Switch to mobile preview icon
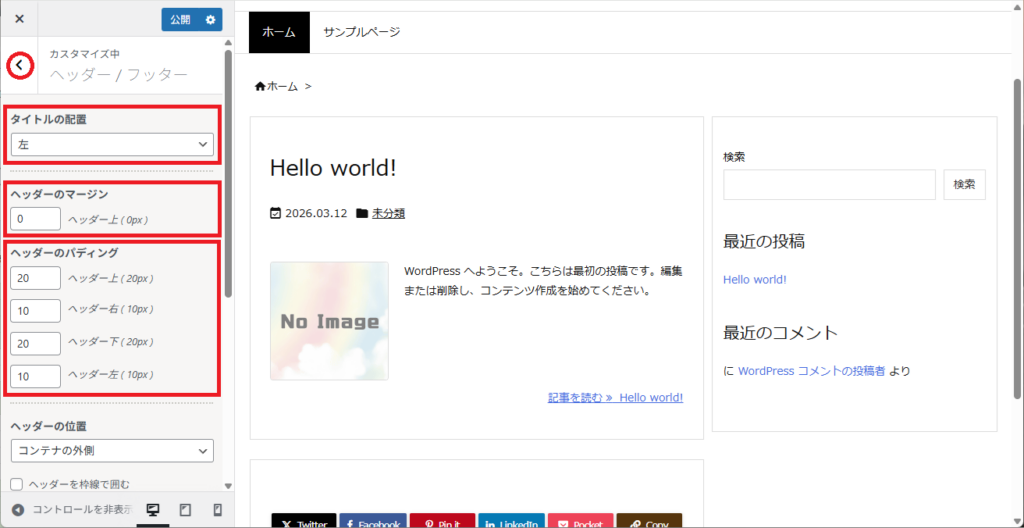The image size is (1024, 528). (218, 510)
